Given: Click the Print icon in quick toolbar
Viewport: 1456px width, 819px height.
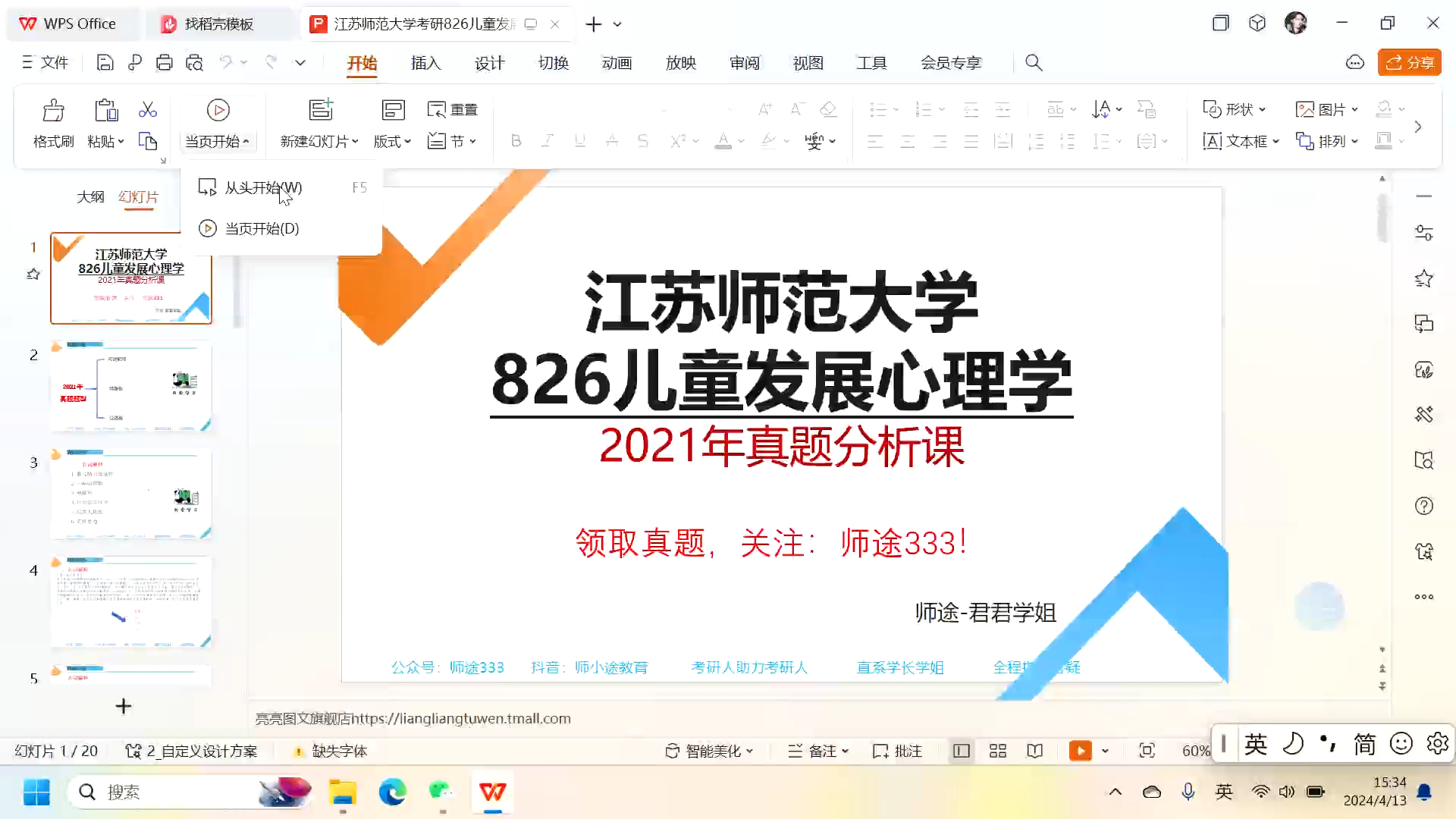Looking at the screenshot, I should click(164, 63).
